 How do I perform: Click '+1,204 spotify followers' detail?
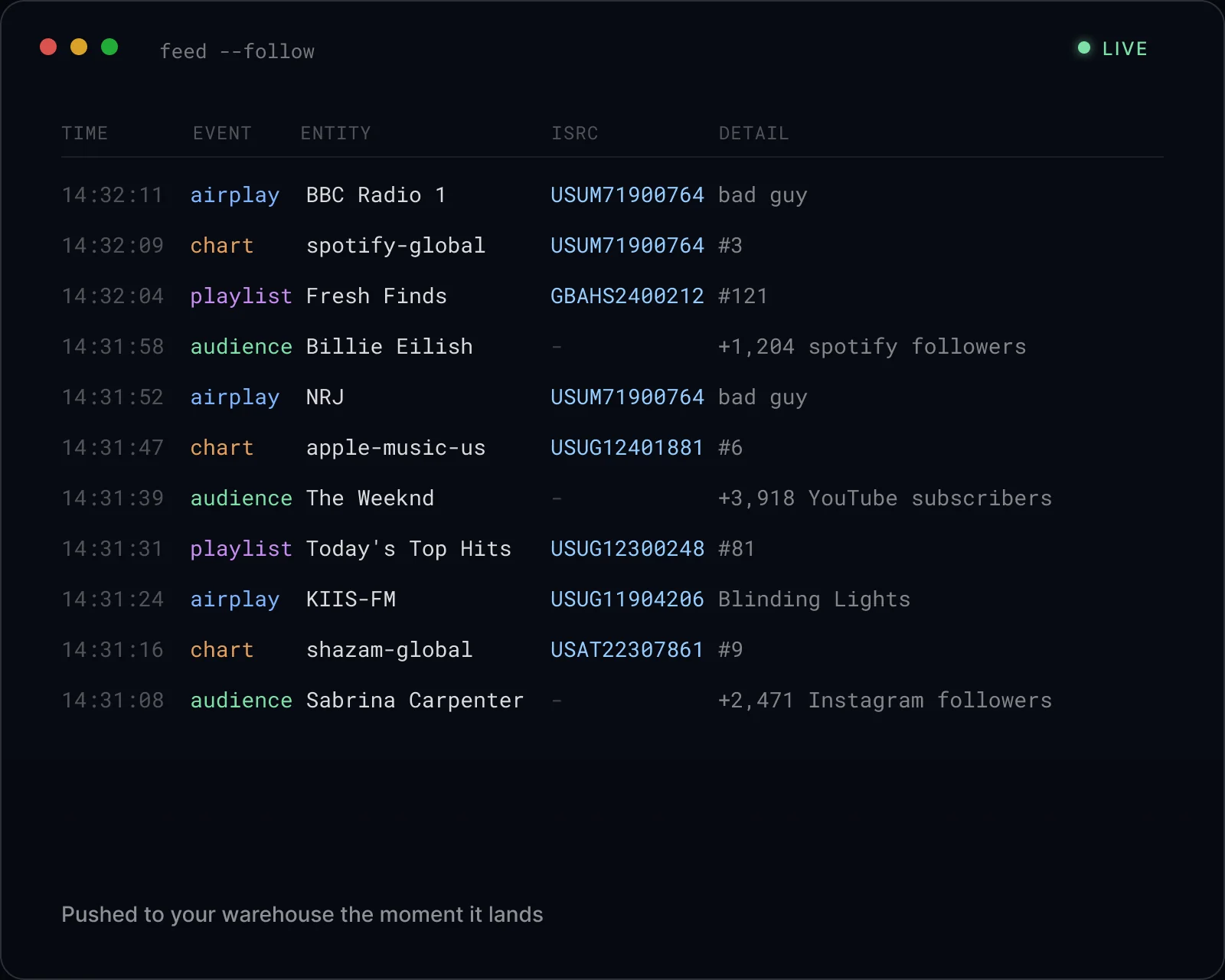(872, 347)
